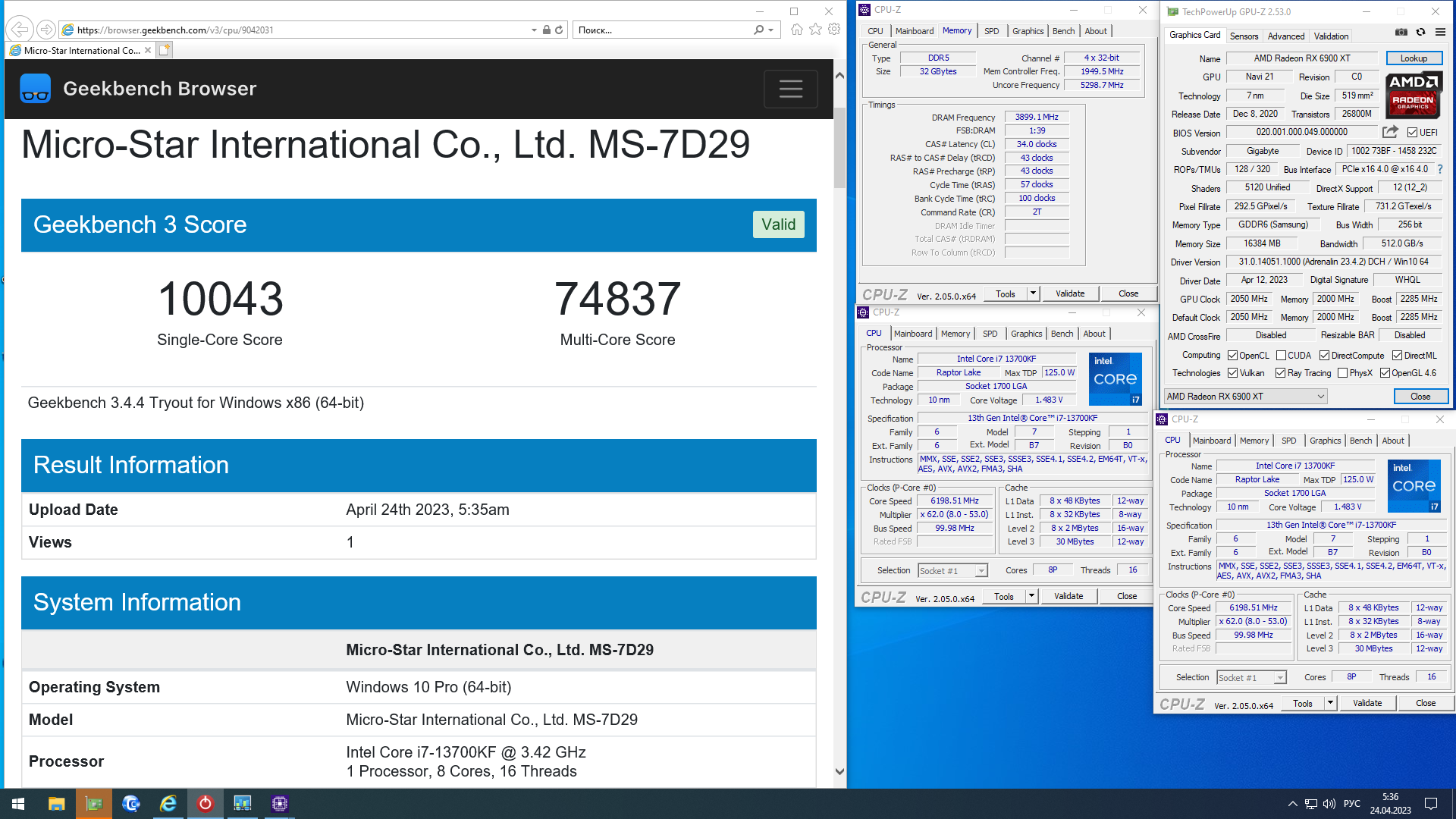Open the Bench tab in middle CPU-Z window
The image size is (1456, 819).
pyautogui.click(x=1062, y=334)
